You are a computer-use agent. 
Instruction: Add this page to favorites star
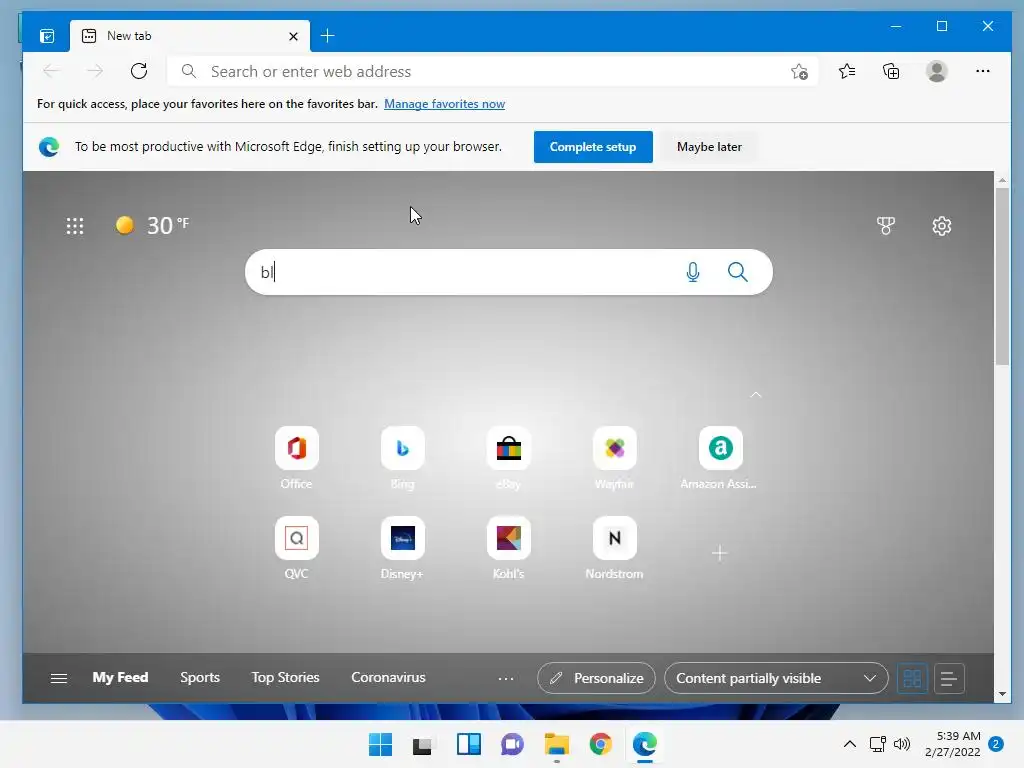click(799, 71)
